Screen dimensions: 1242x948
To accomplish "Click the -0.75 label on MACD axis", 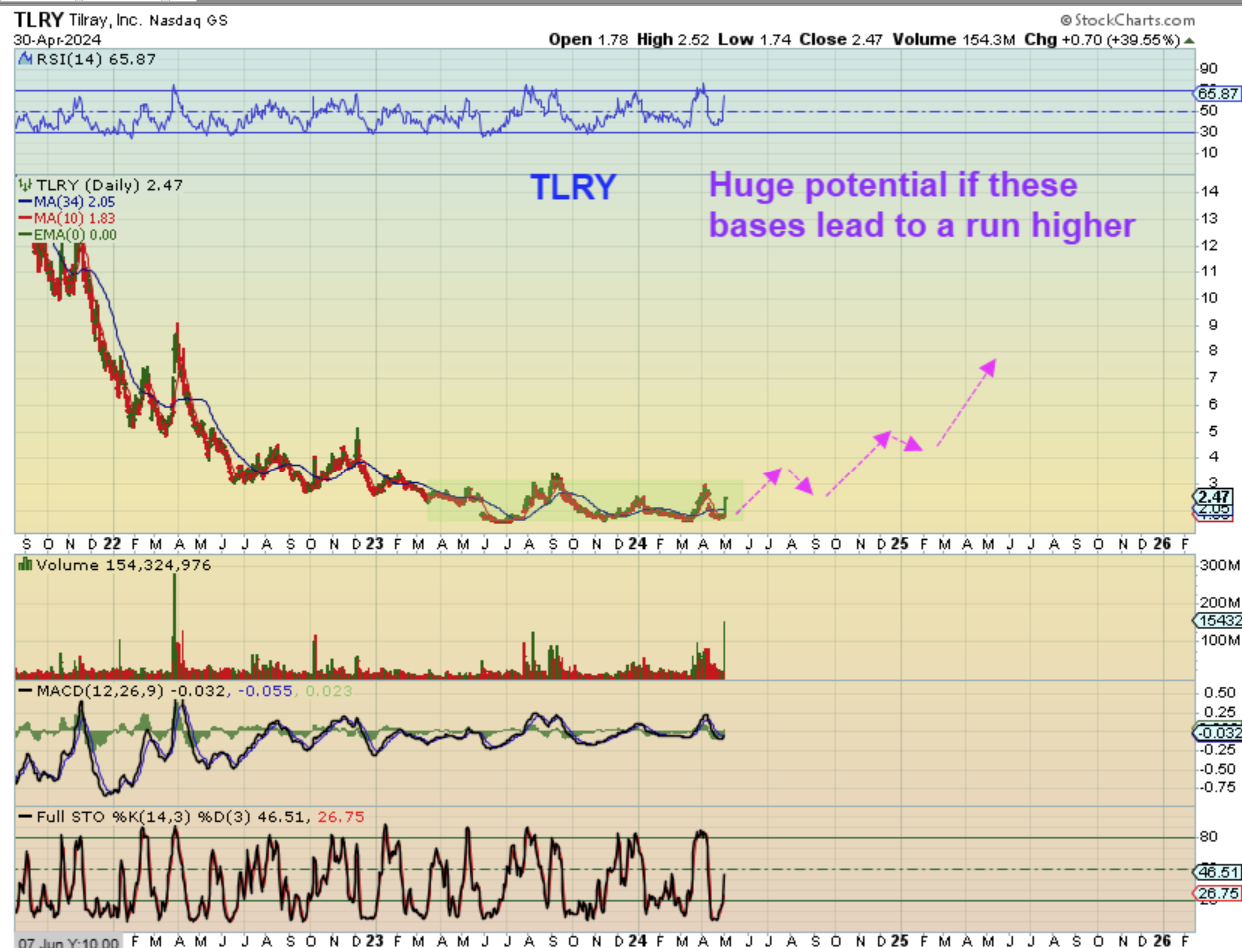I will [1217, 786].
